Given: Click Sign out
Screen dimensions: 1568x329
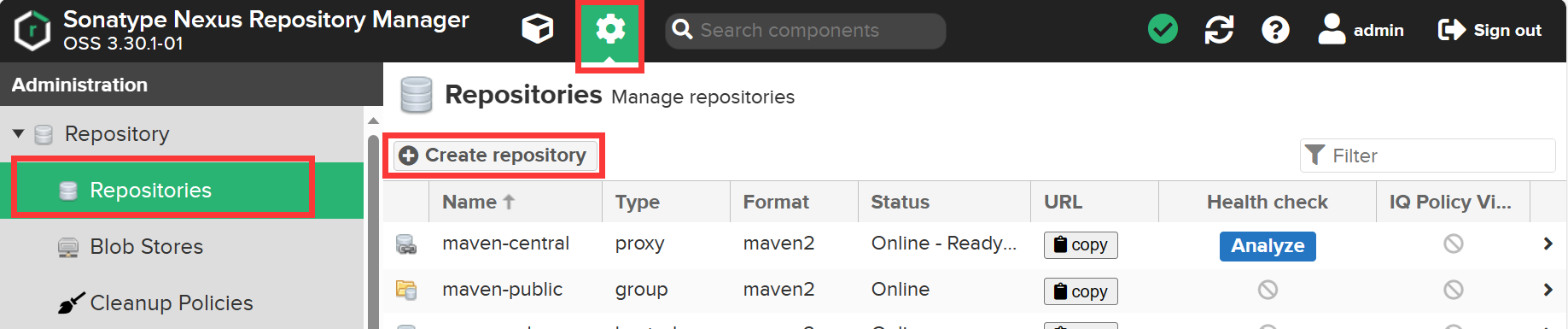Looking at the screenshot, I should point(1489,30).
